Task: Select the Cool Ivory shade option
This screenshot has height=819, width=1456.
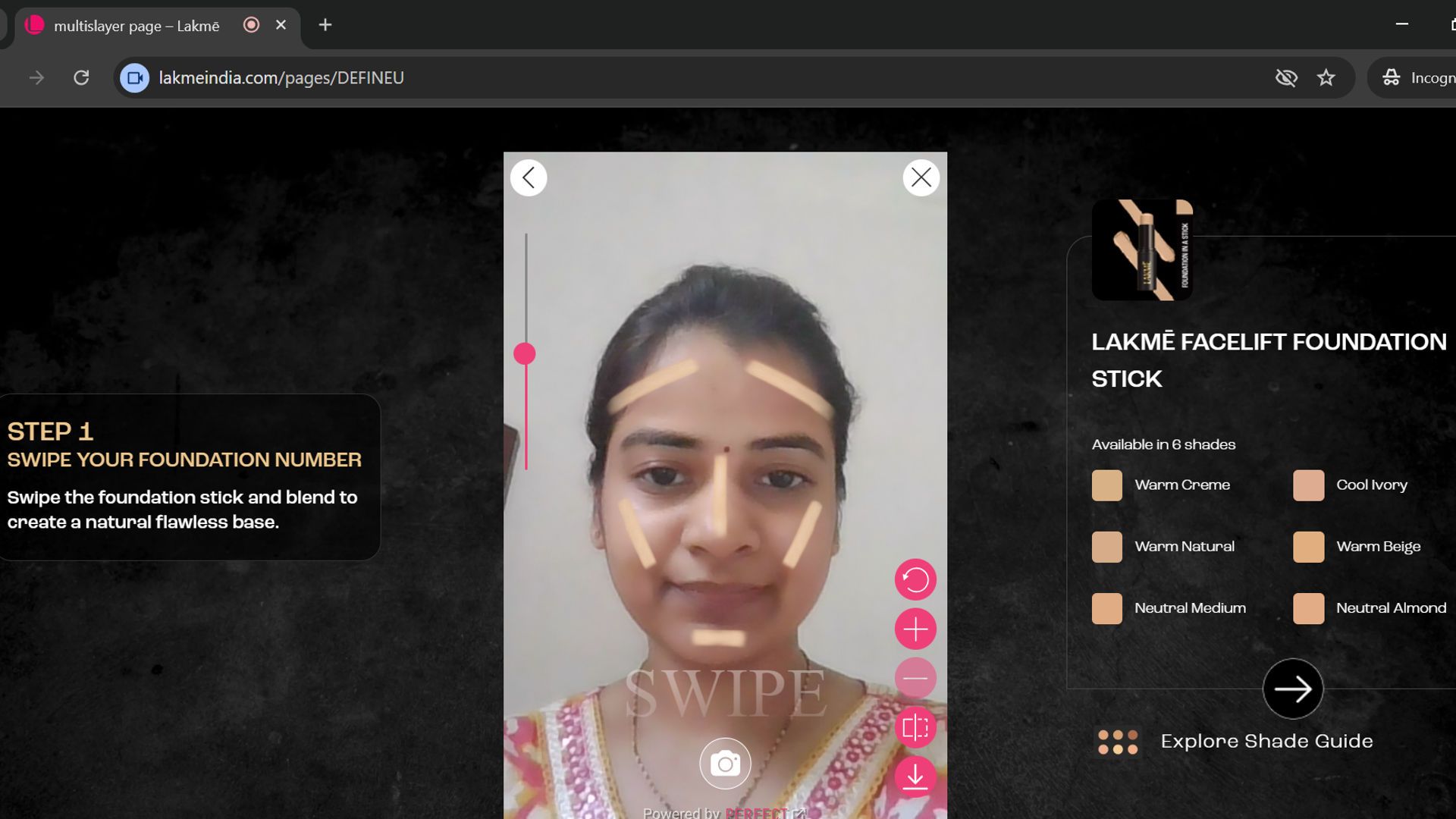Action: pyautogui.click(x=1309, y=485)
